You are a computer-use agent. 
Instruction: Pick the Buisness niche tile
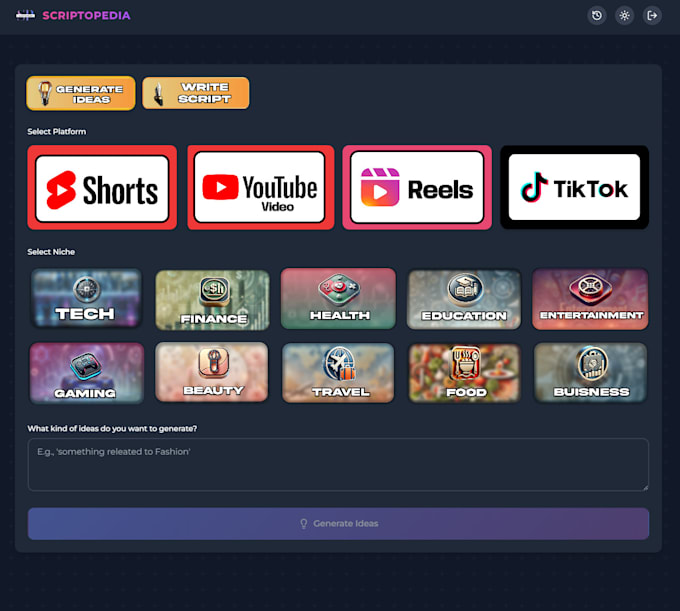point(590,373)
